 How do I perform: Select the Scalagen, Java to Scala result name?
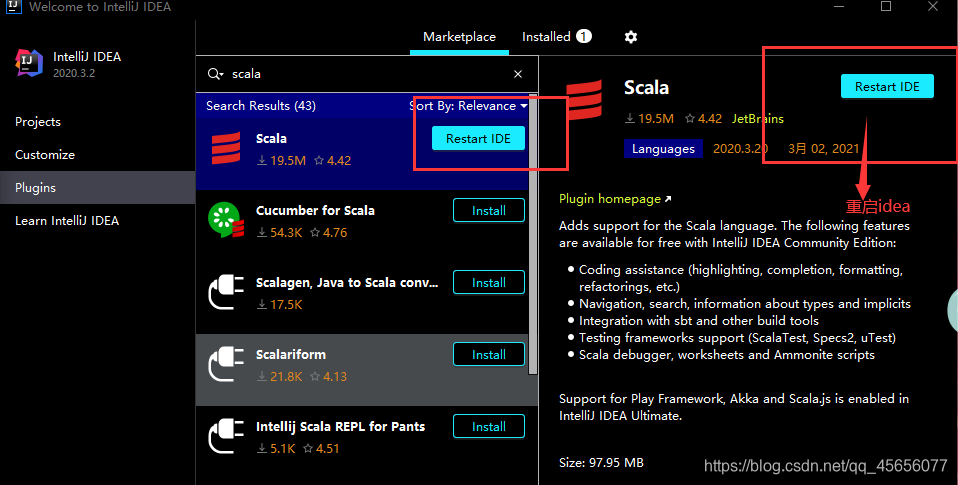pyautogui.click(x=347, y=282)
